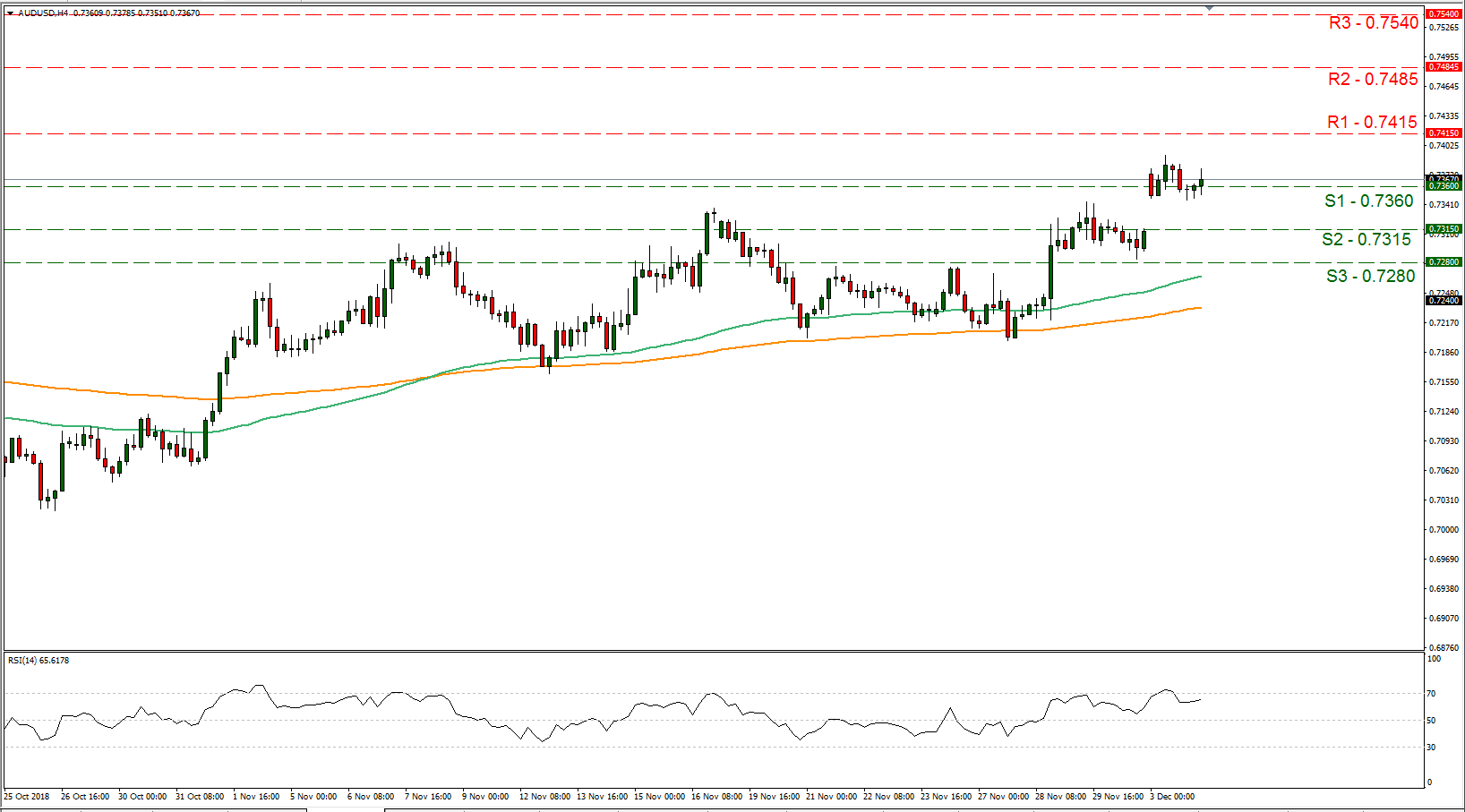The image size is (1465, 812).
Task: Click the 0.69690 price scale value
Action: click(x=1444, y=560)
